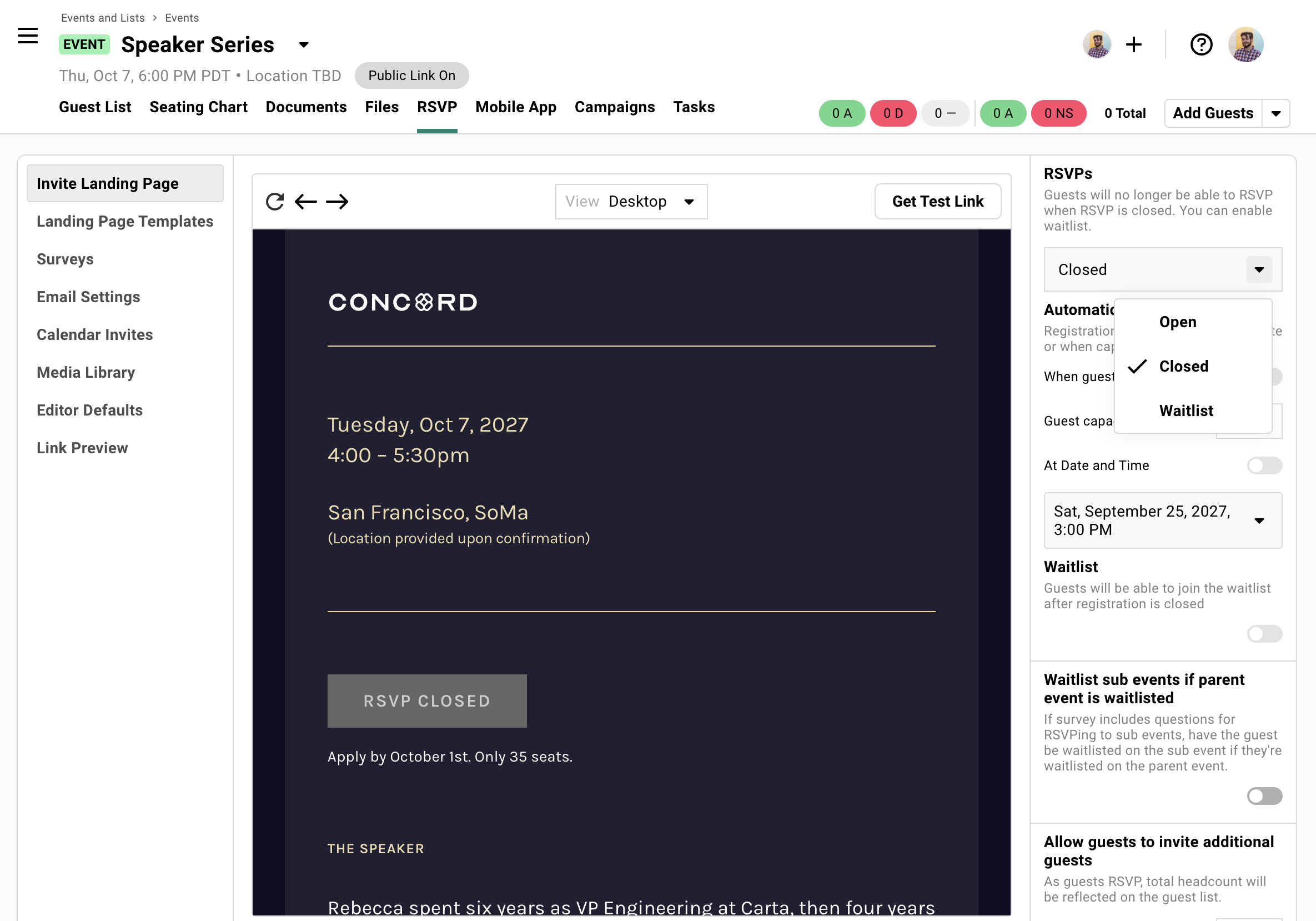
Task: Select "Open" from the RSVP status menu
Action: pyautogui.click(x=1177, y=322)
